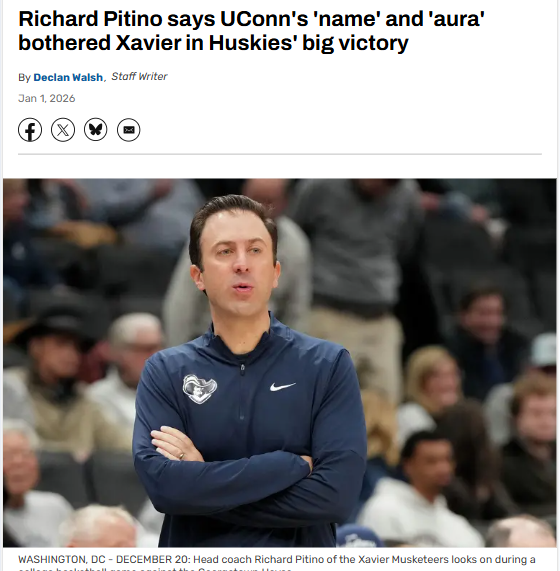The height and width of the screenshot is (571, 560).
Task: Click the divider line below the share icons
Action: 280,154
